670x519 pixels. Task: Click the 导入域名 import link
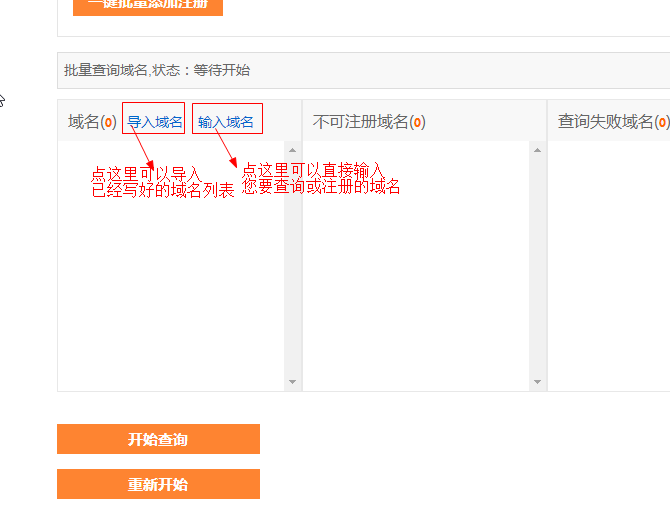[x=154, y=122]
